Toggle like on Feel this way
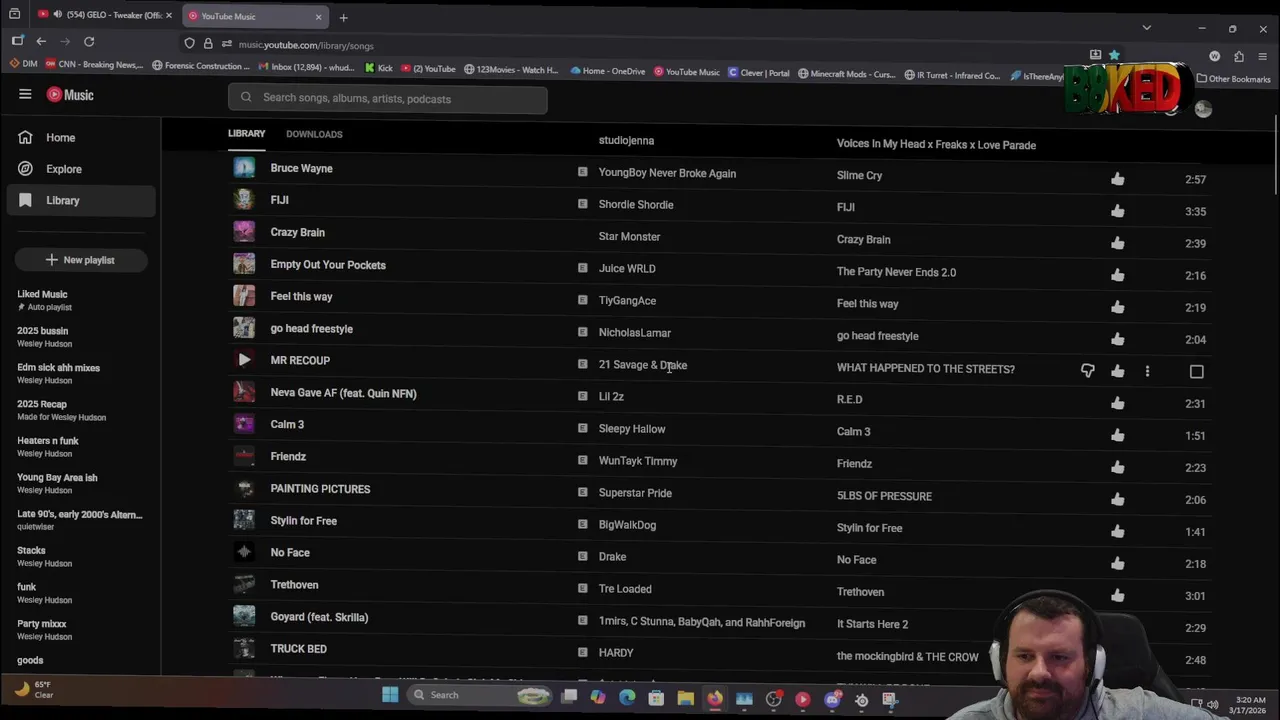 click(x=1117, y=307)
